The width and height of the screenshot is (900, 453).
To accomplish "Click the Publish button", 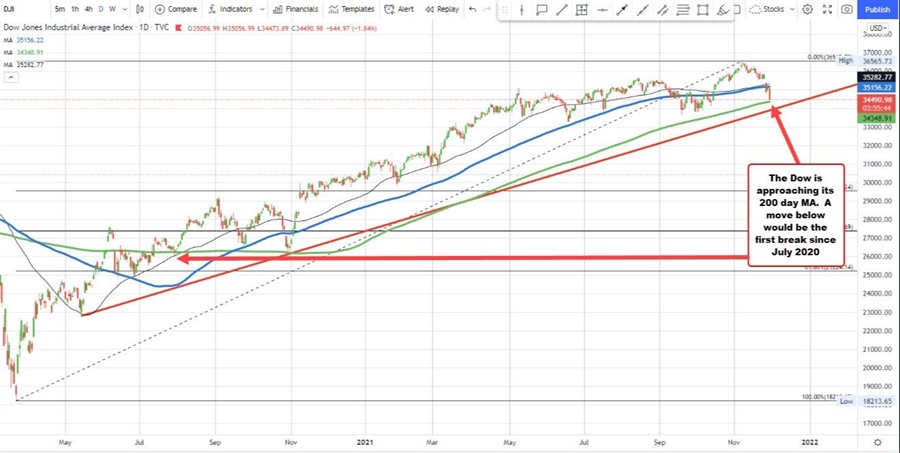I will (877, 9).
